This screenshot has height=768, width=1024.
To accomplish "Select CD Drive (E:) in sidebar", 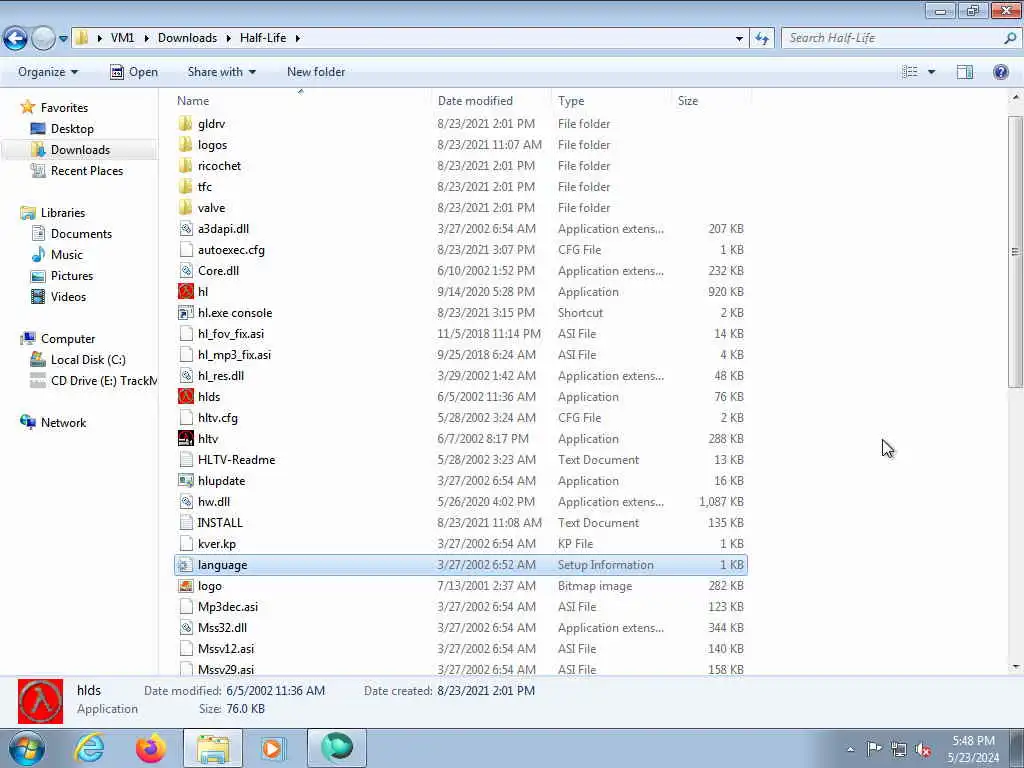I will (103, 381).
